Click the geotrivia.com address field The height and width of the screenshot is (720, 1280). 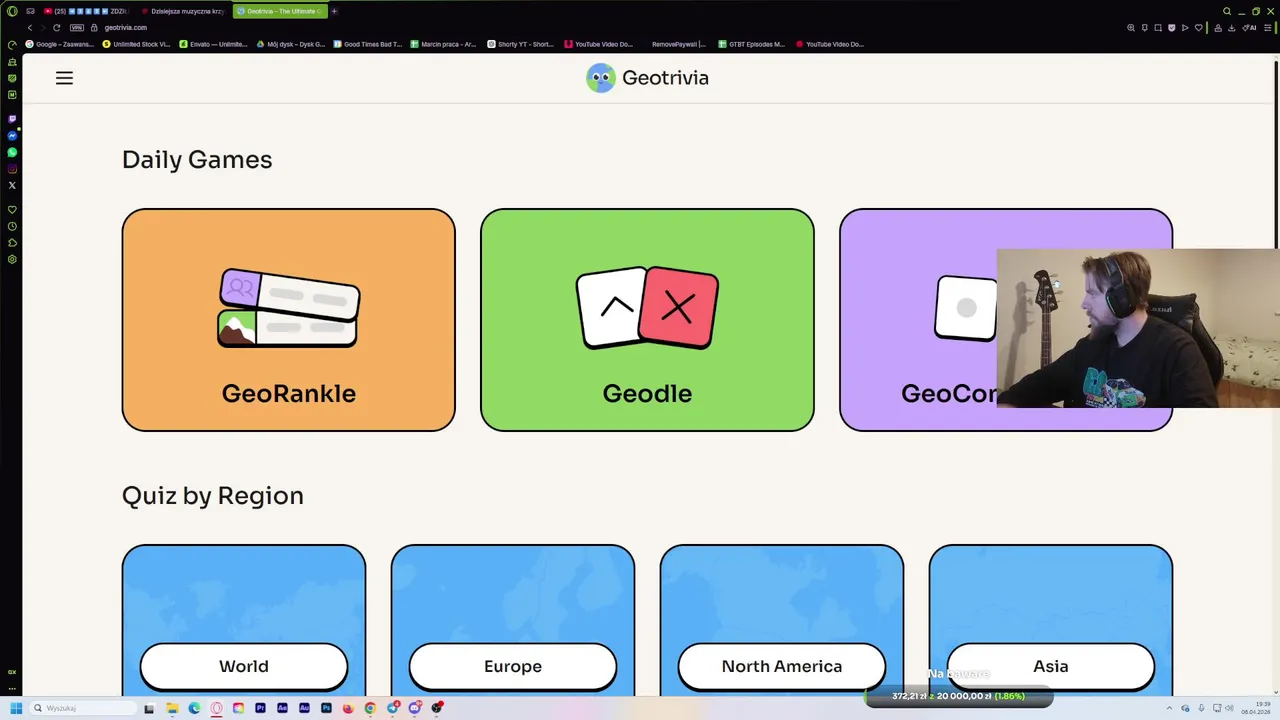(x=126, y=28)
